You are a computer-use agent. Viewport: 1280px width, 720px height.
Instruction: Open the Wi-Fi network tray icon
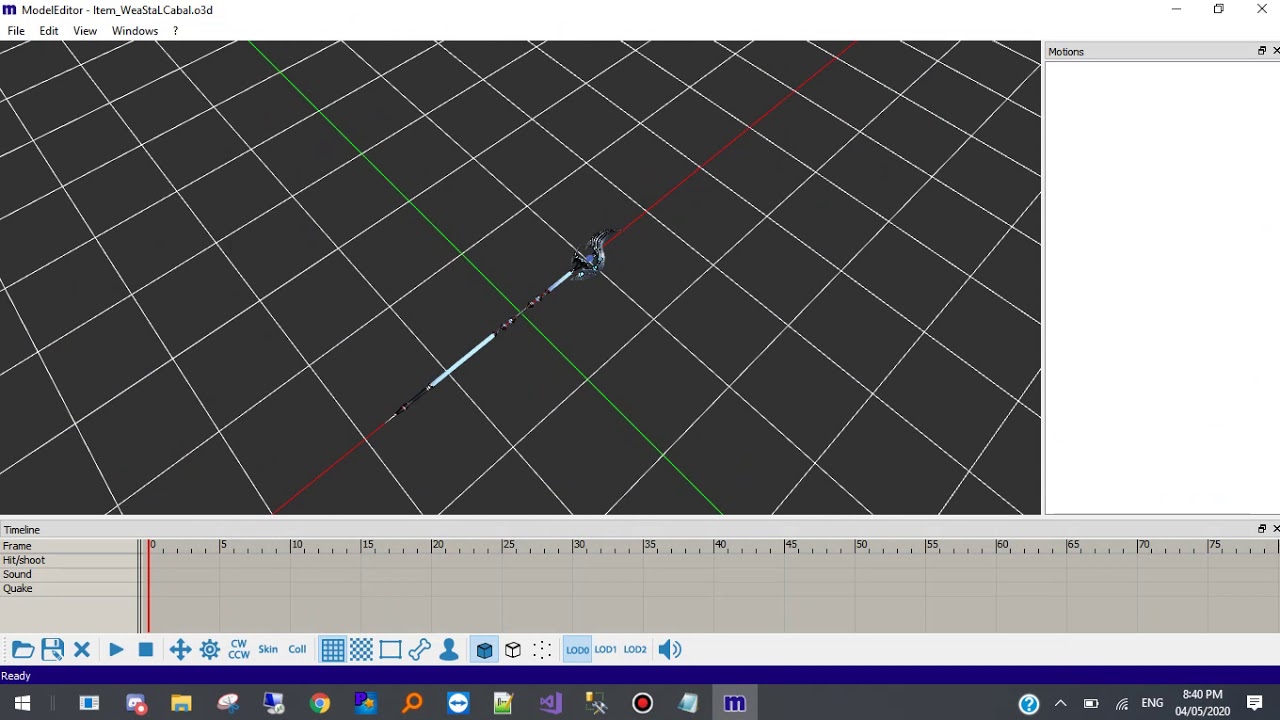click(1122, 704)
